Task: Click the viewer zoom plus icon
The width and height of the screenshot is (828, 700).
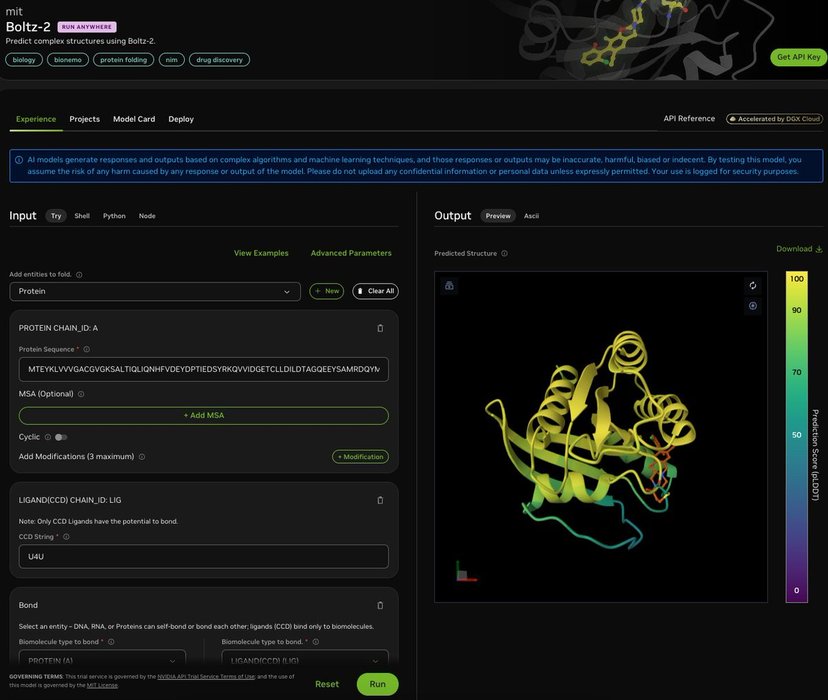Action: (x=752, y=306)
